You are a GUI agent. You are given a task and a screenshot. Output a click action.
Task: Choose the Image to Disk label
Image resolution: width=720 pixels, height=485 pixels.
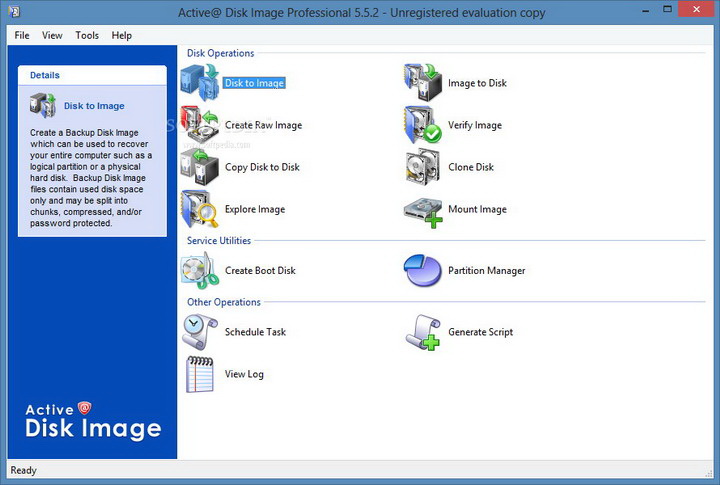477,83
